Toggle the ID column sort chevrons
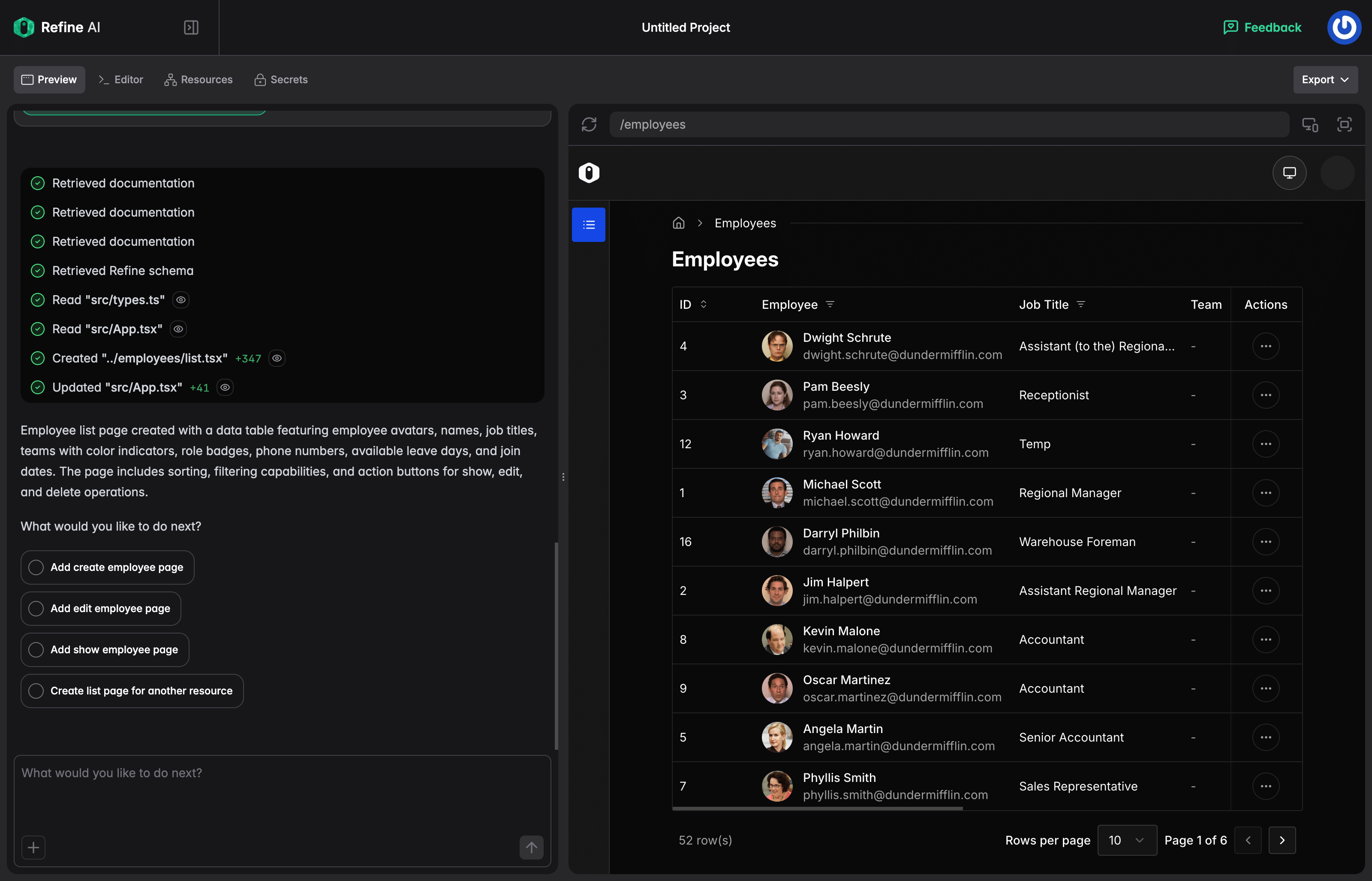This screenshot has height=881, width=1372. pyautogui.click(x=704, y=305)
